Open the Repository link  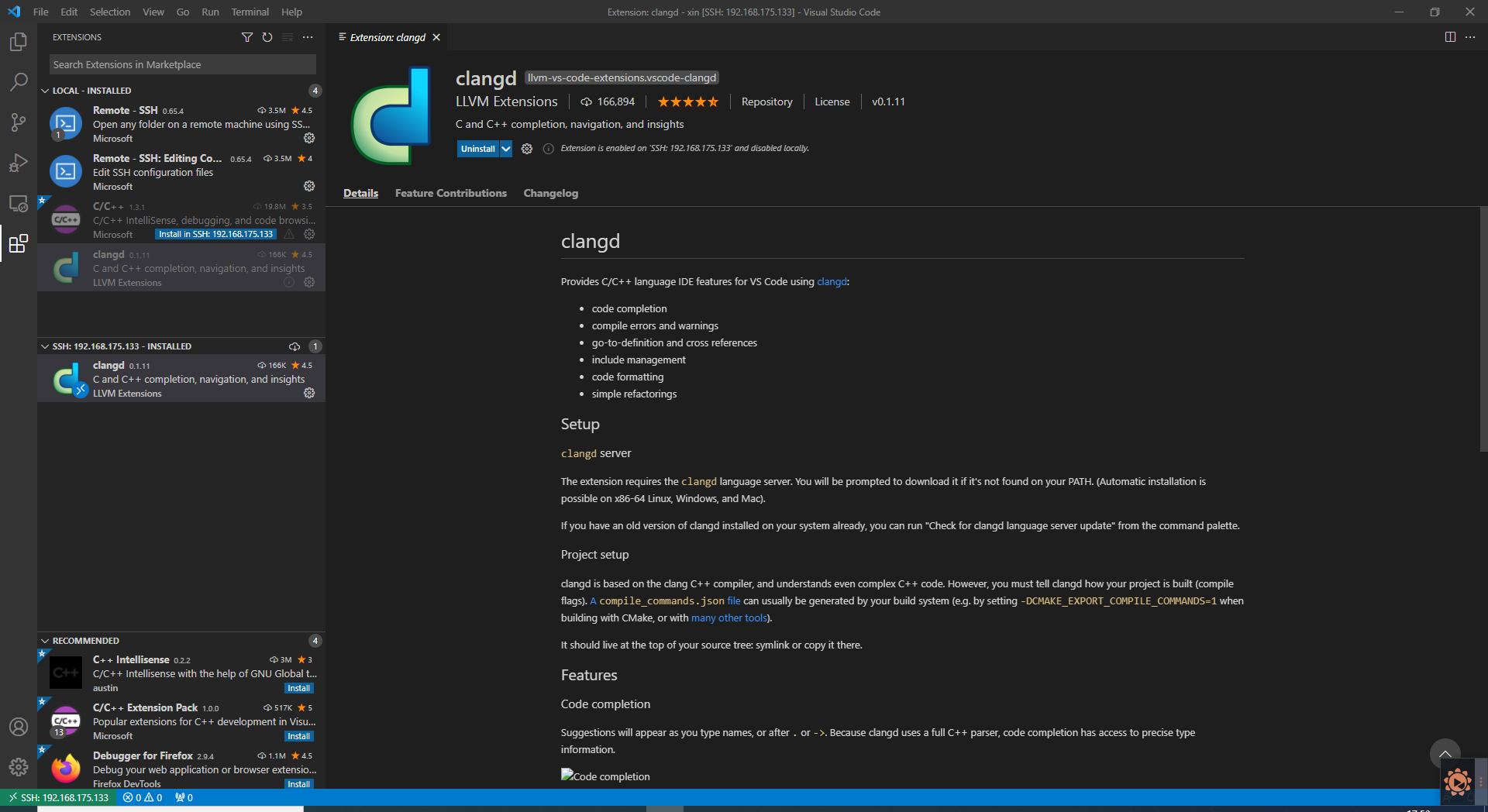tap(767, 101)
